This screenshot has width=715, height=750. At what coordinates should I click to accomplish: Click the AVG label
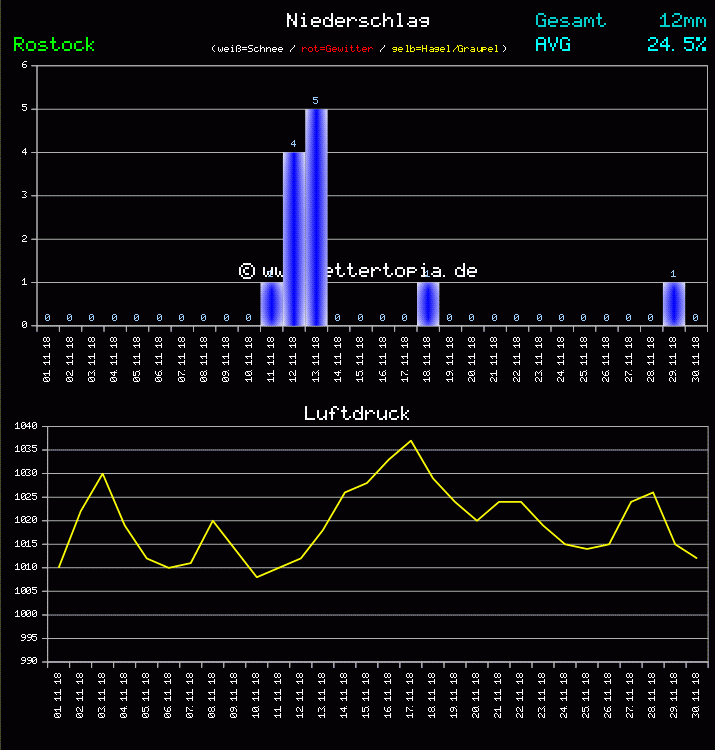553,44
